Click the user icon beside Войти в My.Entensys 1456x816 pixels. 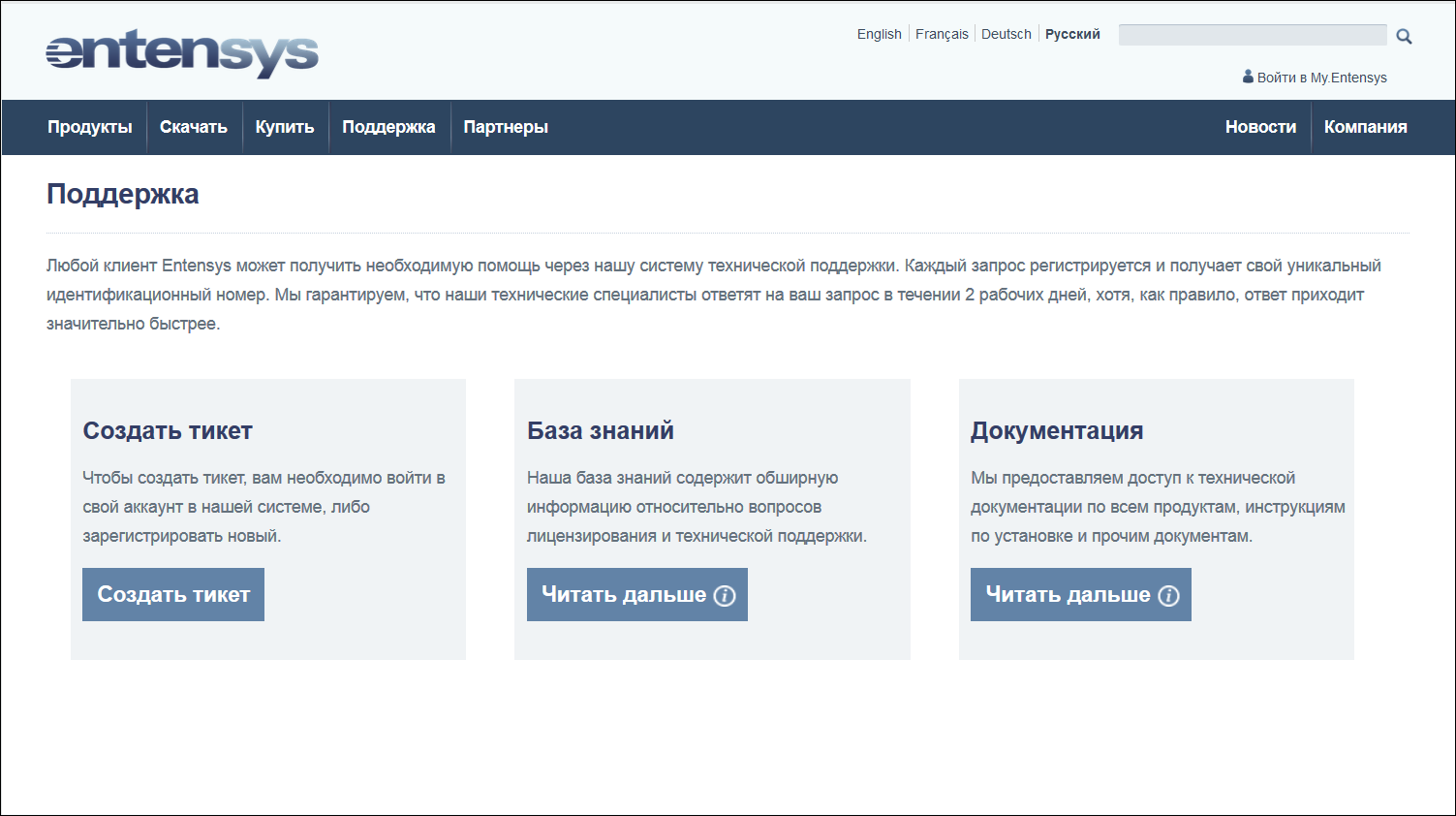[1249, 77]
